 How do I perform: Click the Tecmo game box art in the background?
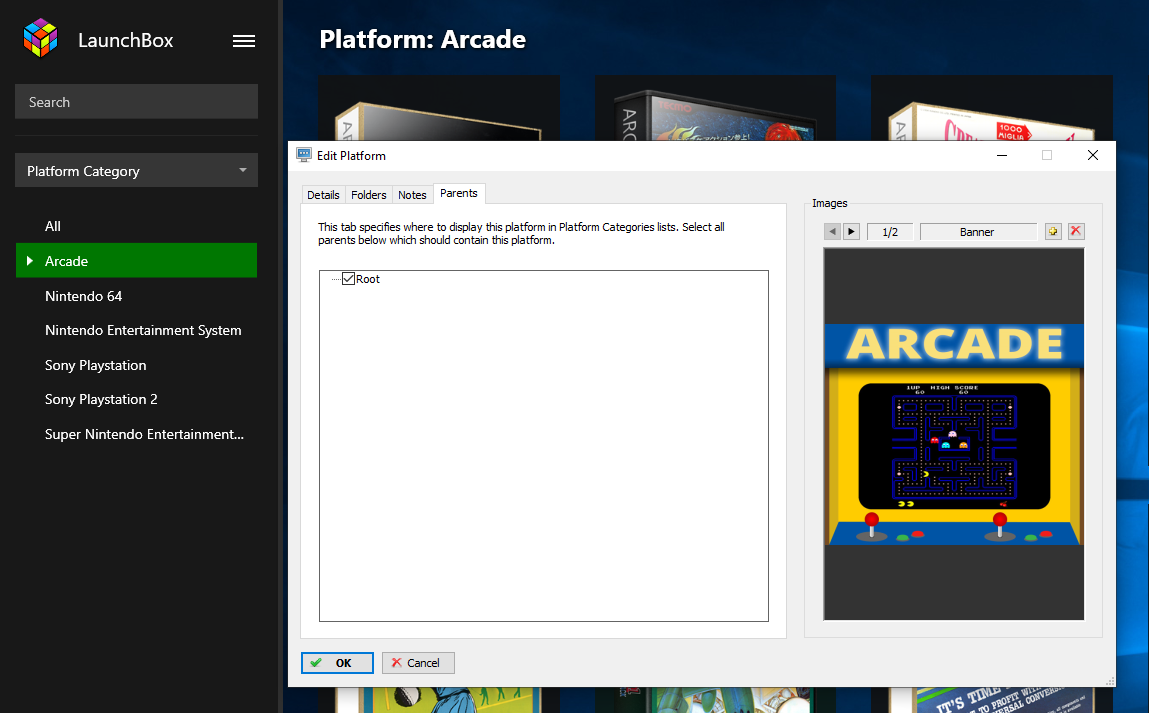715,108
